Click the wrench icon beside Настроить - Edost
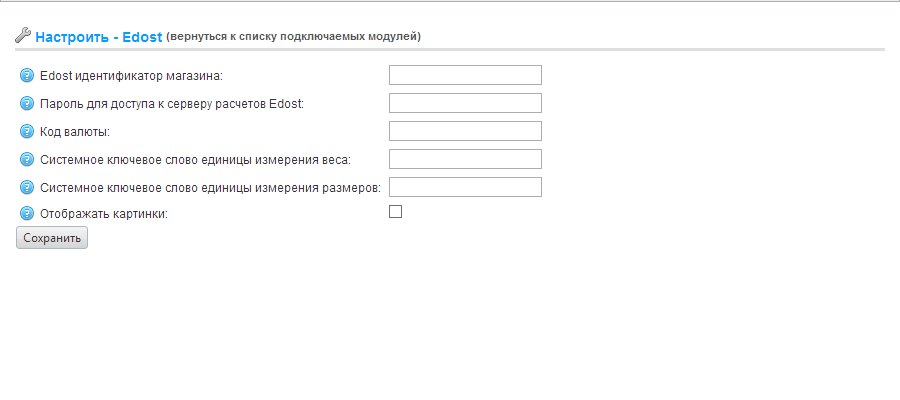The image size is (900, 400). coord(23,36)
